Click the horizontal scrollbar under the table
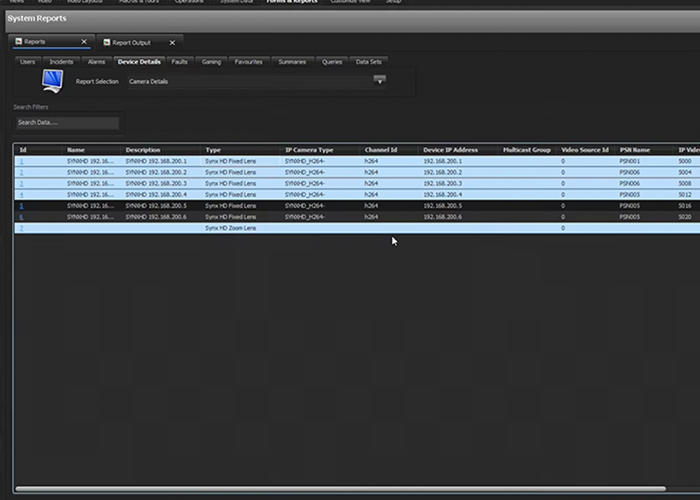This screenshot has width=700, height=500. click(340, 488)
